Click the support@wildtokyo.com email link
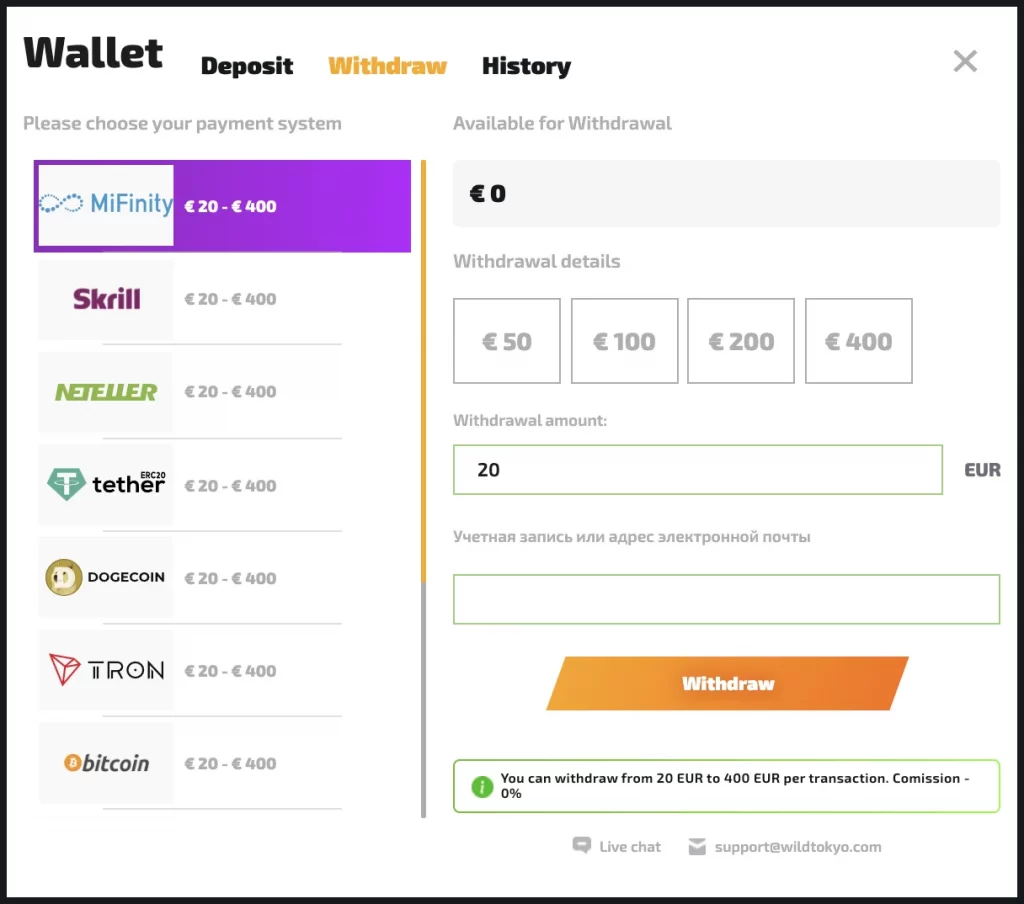Screen dimensions: 1024x904 (797, 847)
